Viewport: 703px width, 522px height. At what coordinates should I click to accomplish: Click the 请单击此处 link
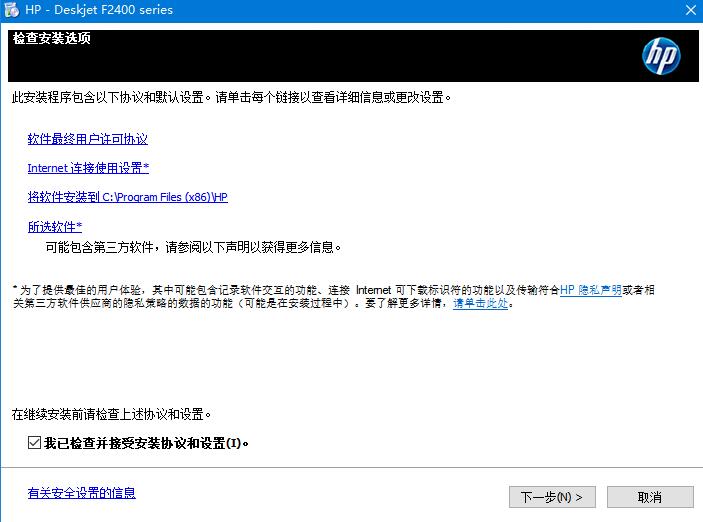pyautogui.click(x=480, y=304)
